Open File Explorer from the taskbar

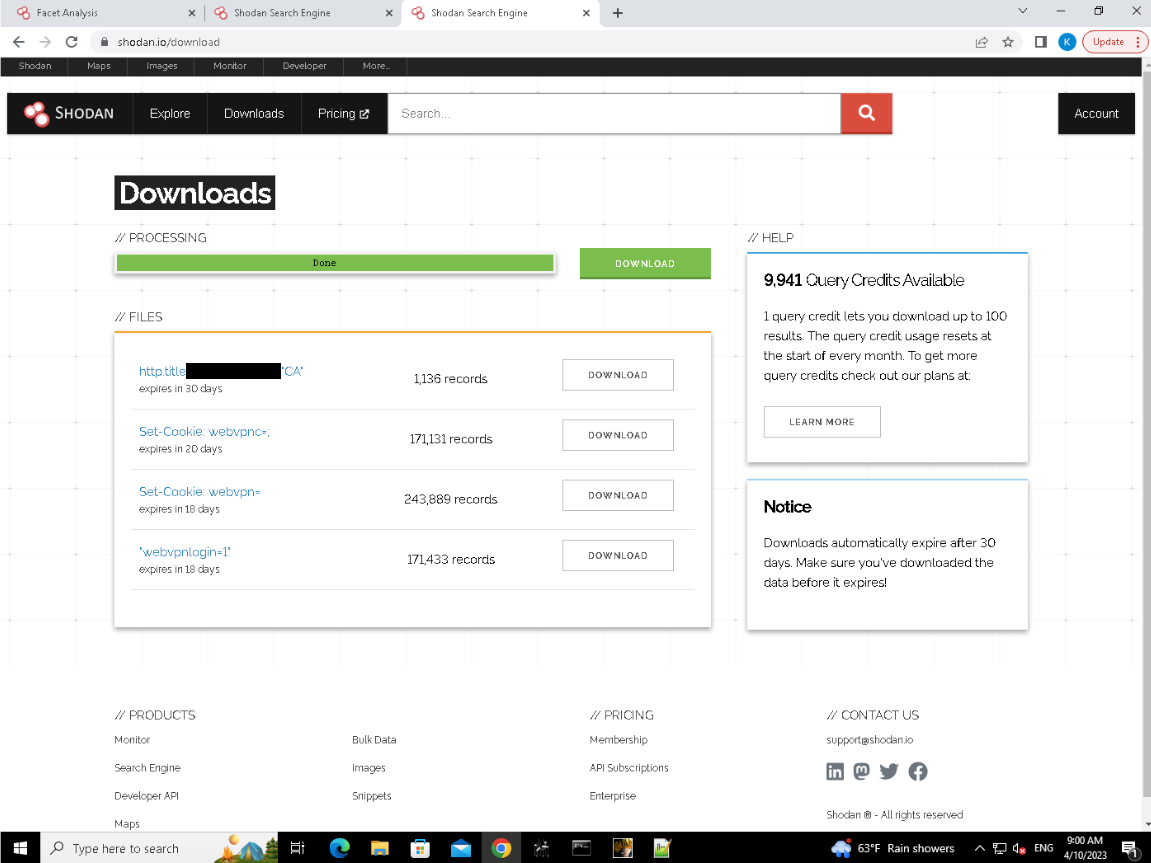pos(380,848)
